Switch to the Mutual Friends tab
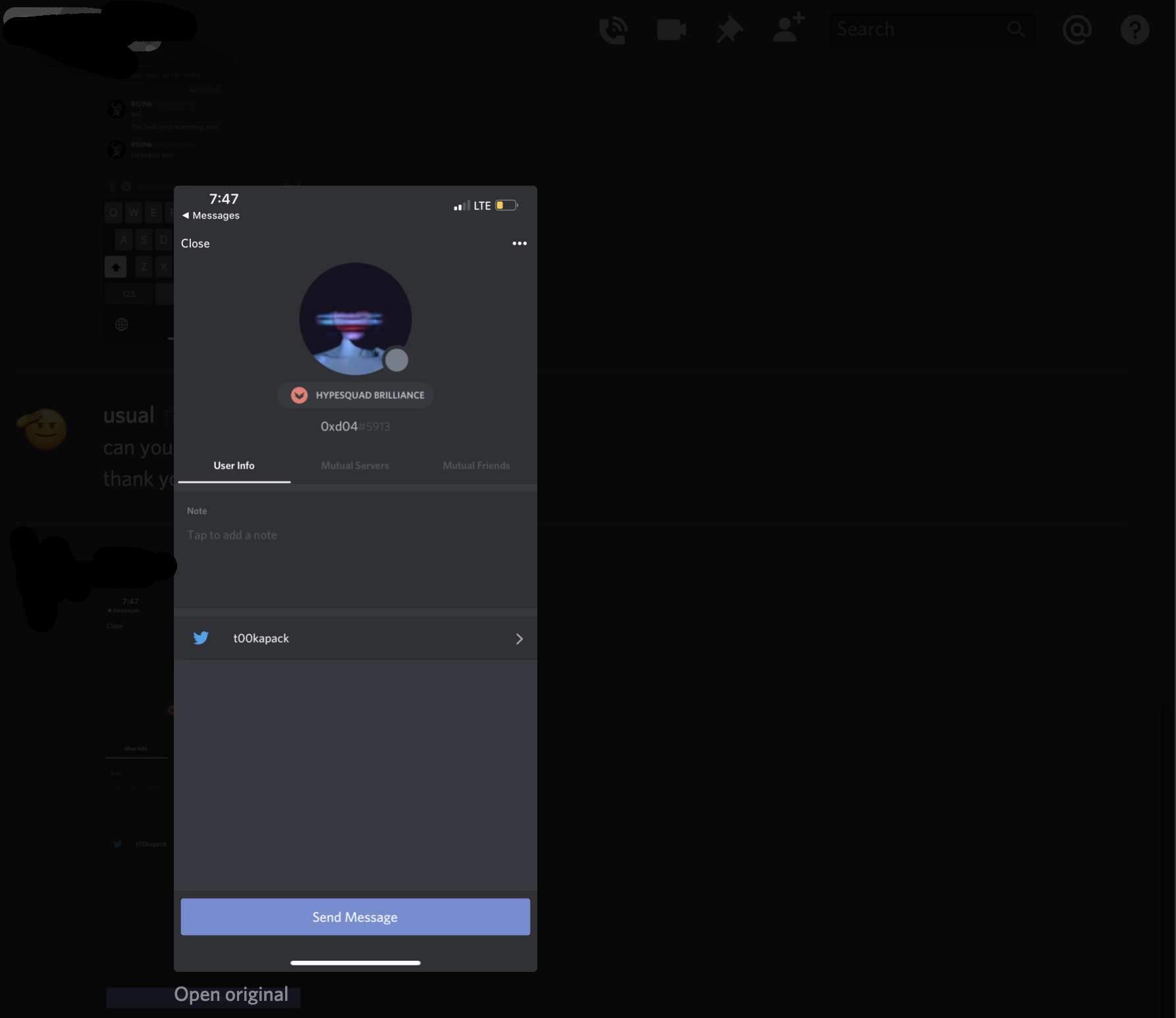 (476, 466)
